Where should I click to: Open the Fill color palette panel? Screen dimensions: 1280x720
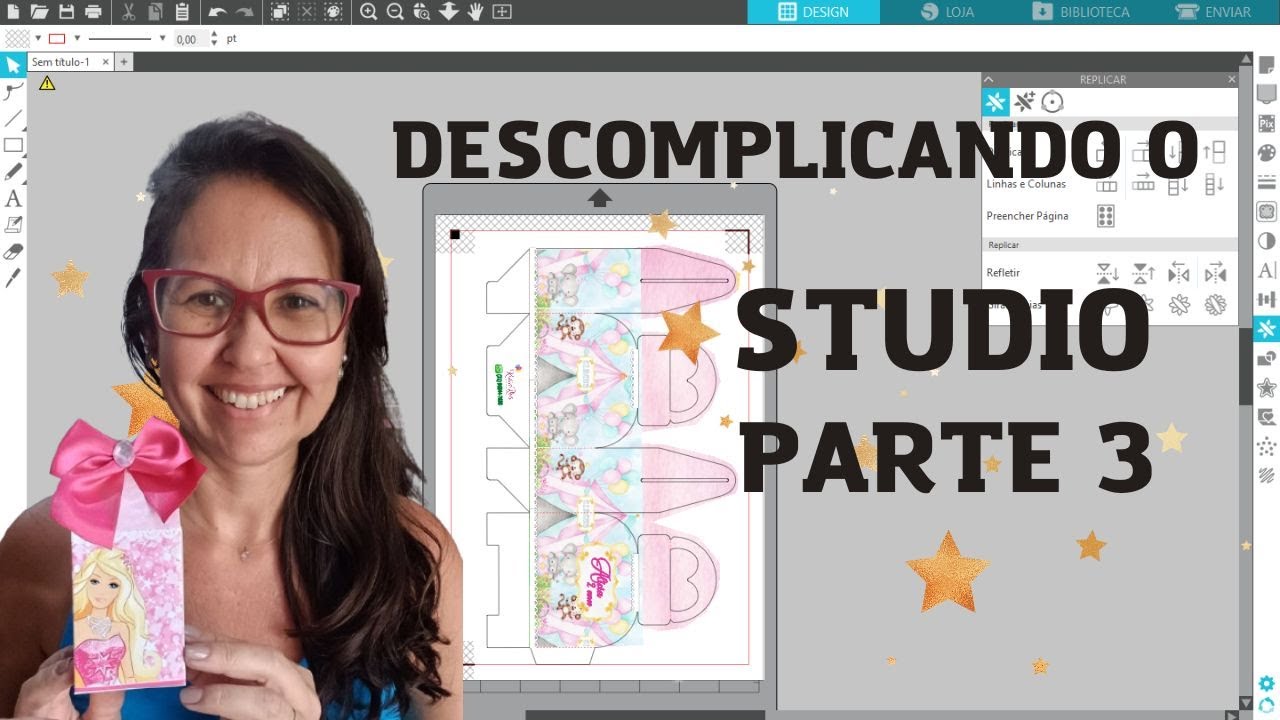[1266, 153]
